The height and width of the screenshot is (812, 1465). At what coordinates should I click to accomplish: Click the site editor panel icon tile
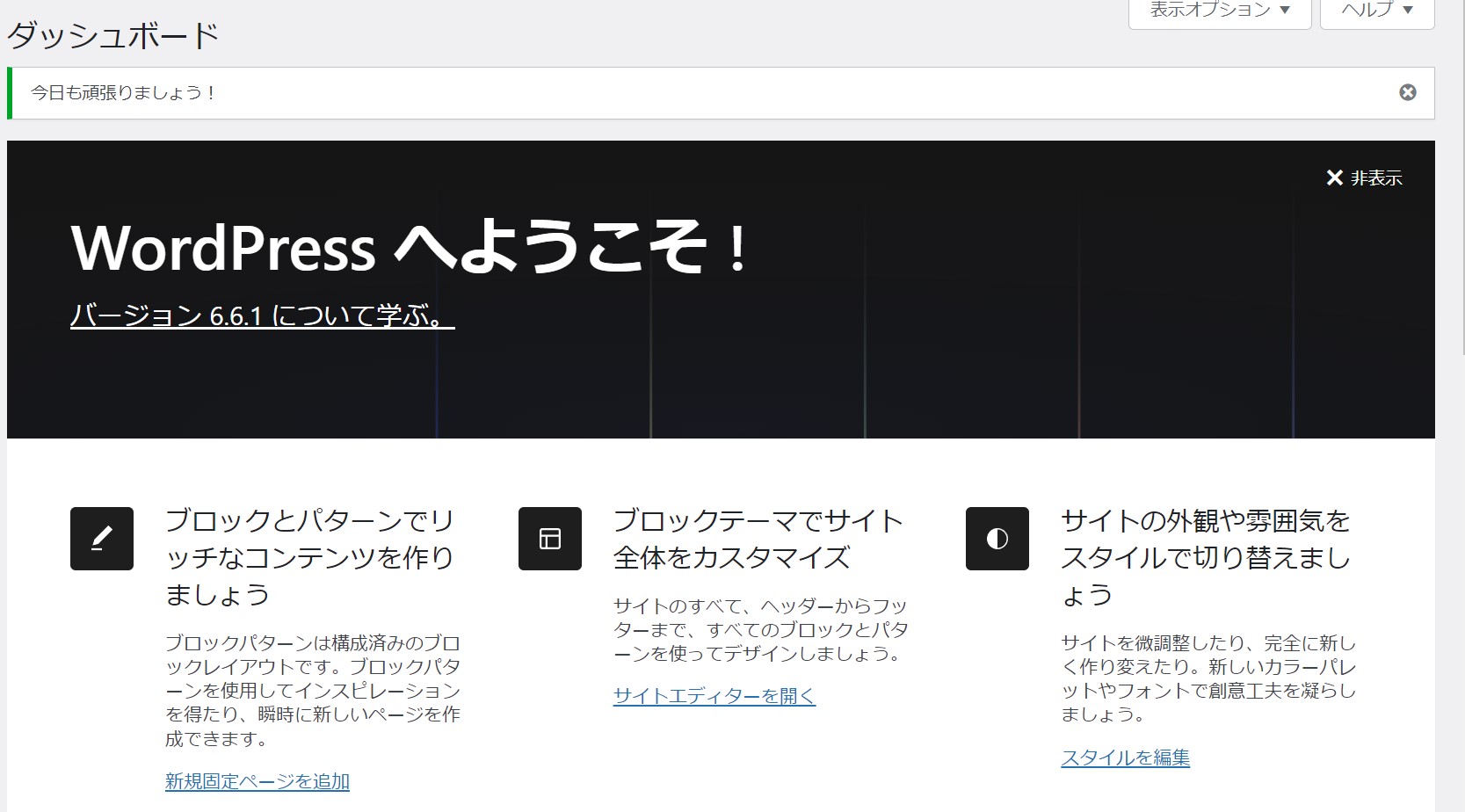tap(550, 538)
